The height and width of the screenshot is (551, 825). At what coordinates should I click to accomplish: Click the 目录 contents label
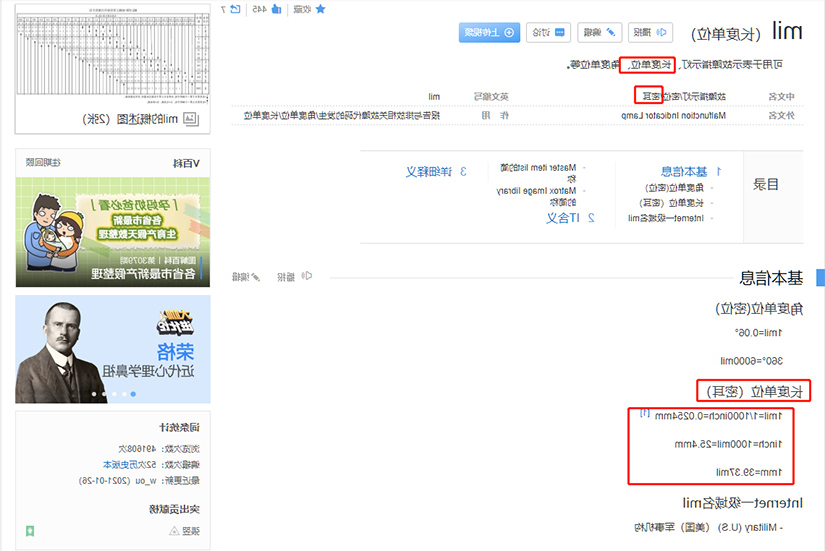coord(766,184)
